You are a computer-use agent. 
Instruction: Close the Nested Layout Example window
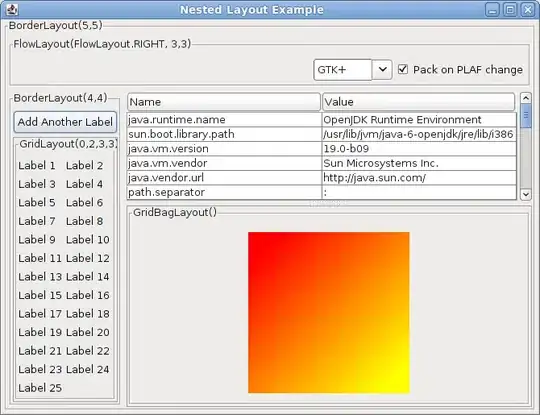528,10
